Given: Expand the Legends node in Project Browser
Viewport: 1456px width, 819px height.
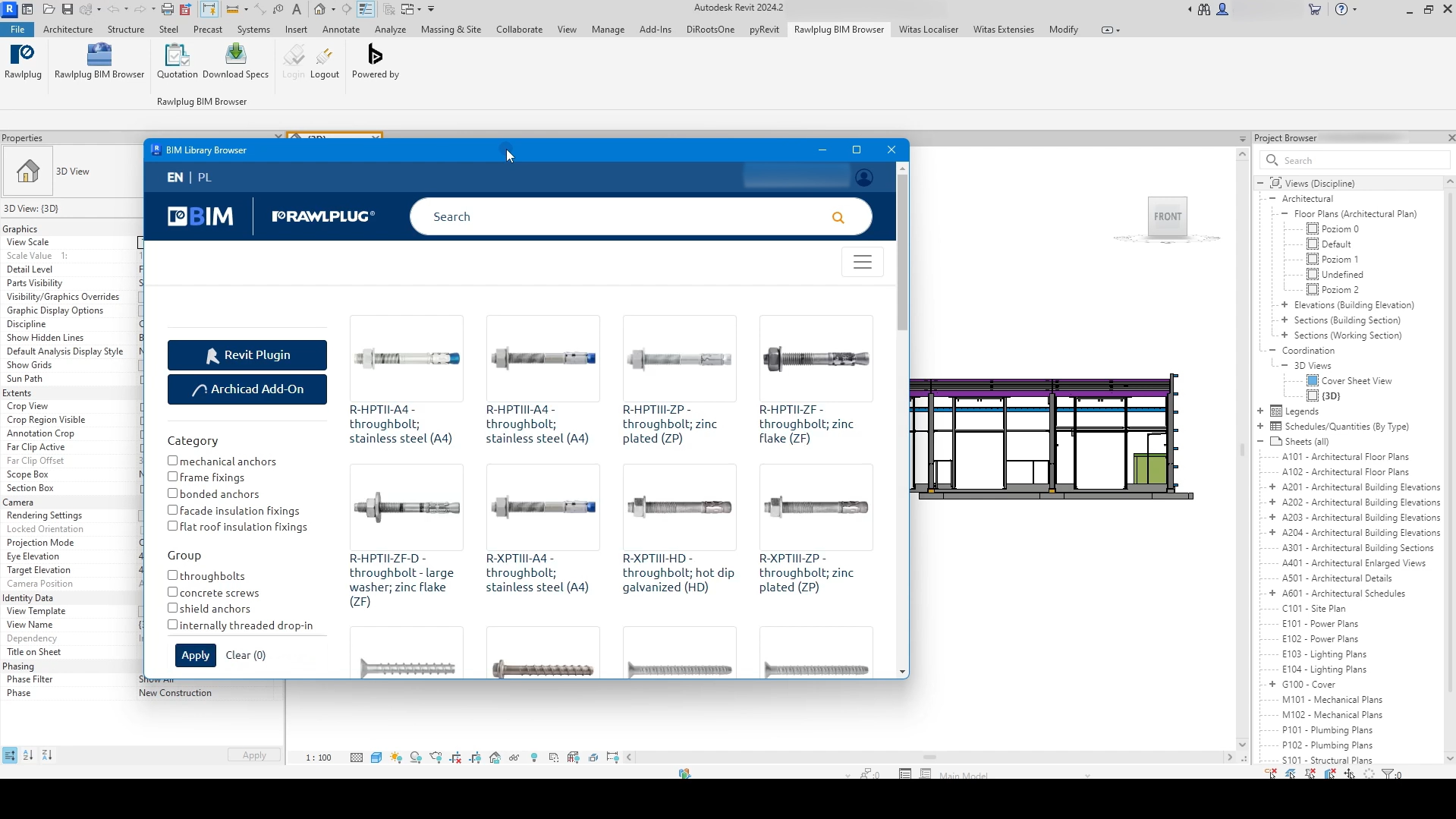Looking at the screenshot, I should pos(1260,411).
